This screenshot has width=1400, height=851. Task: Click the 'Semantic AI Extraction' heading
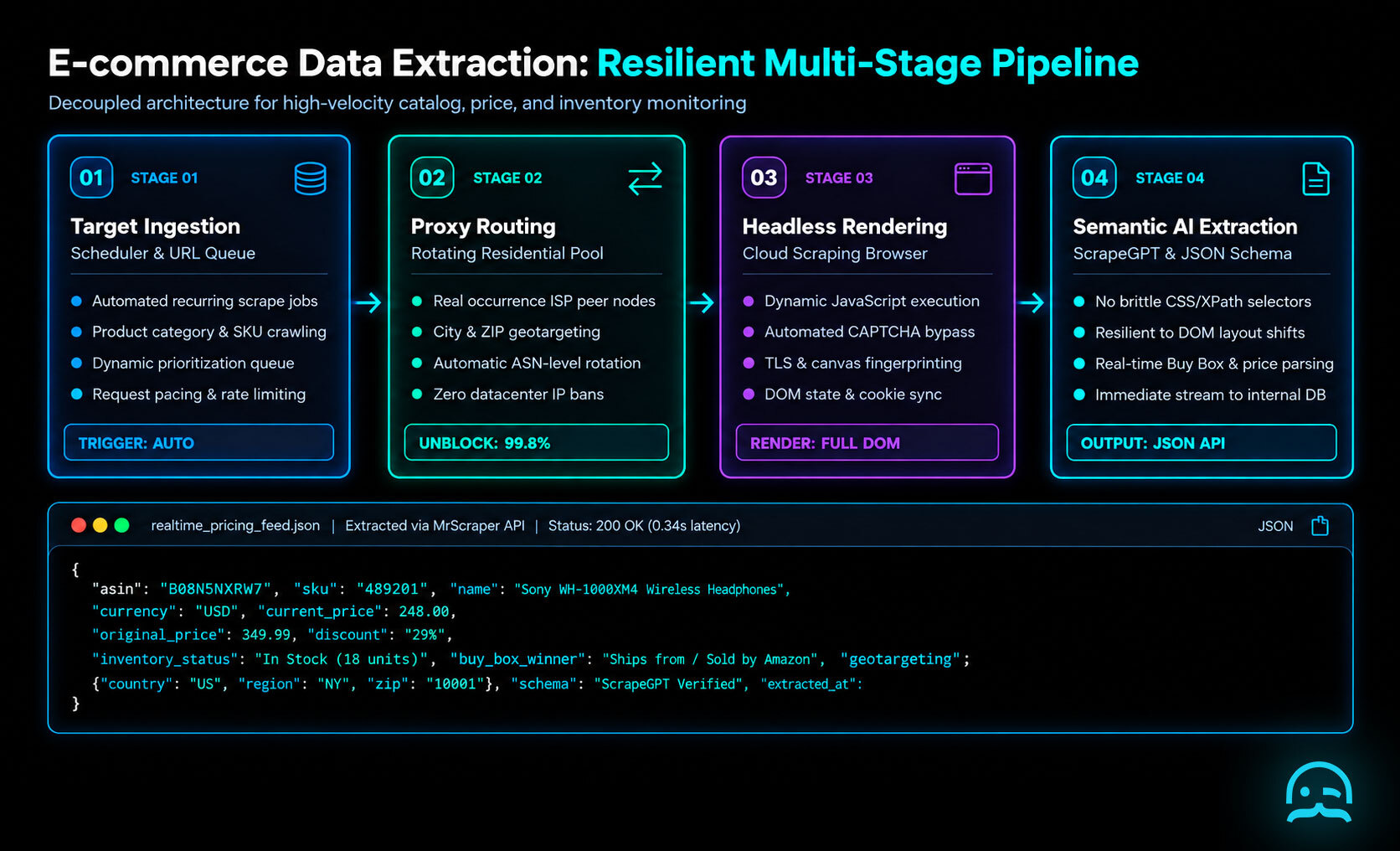(x=1185, y=226)
